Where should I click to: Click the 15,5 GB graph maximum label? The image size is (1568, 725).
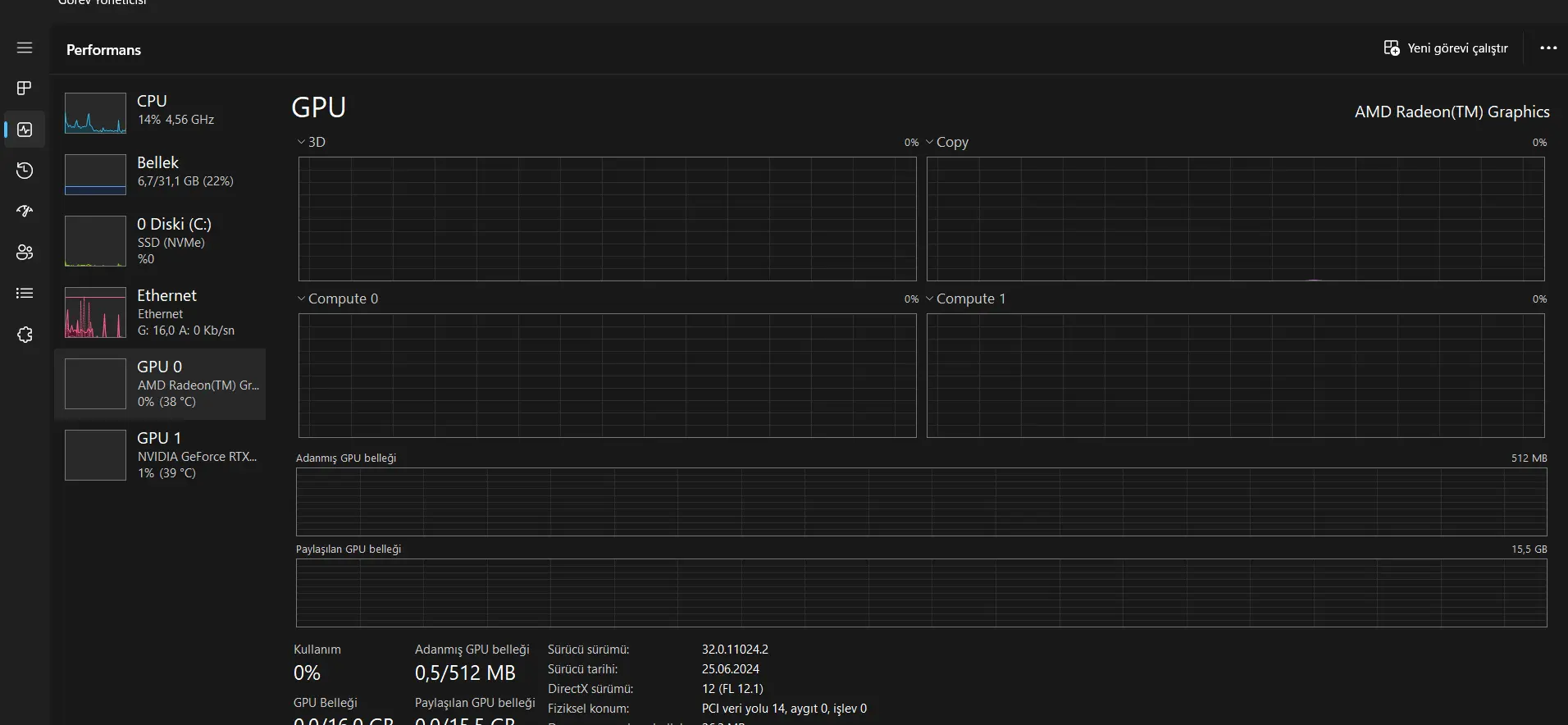[1529, 549]
